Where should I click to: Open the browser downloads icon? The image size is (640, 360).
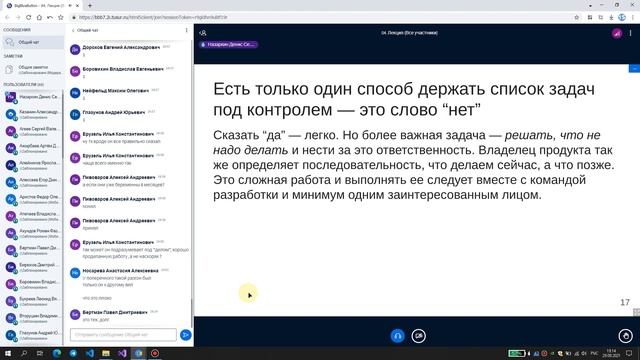[x=611, y=18]
